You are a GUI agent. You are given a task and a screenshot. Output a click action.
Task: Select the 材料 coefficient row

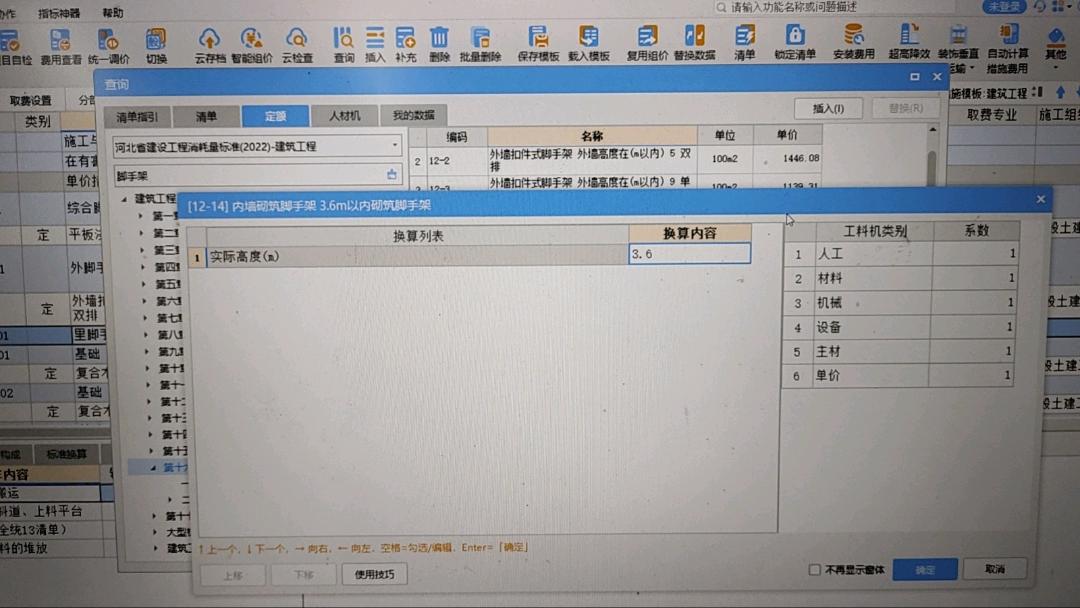[901, 278]
